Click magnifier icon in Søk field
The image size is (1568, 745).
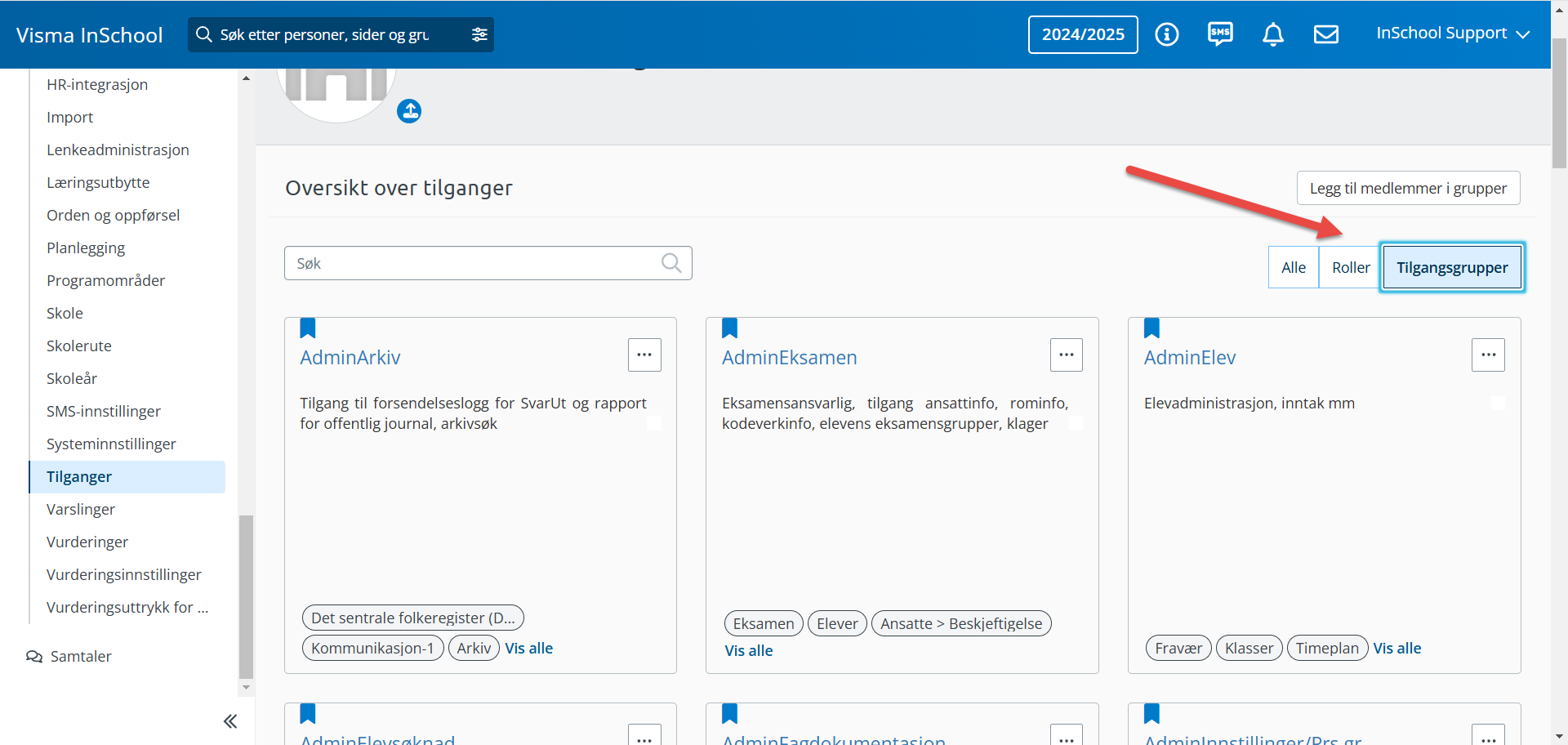click(670, 263)
